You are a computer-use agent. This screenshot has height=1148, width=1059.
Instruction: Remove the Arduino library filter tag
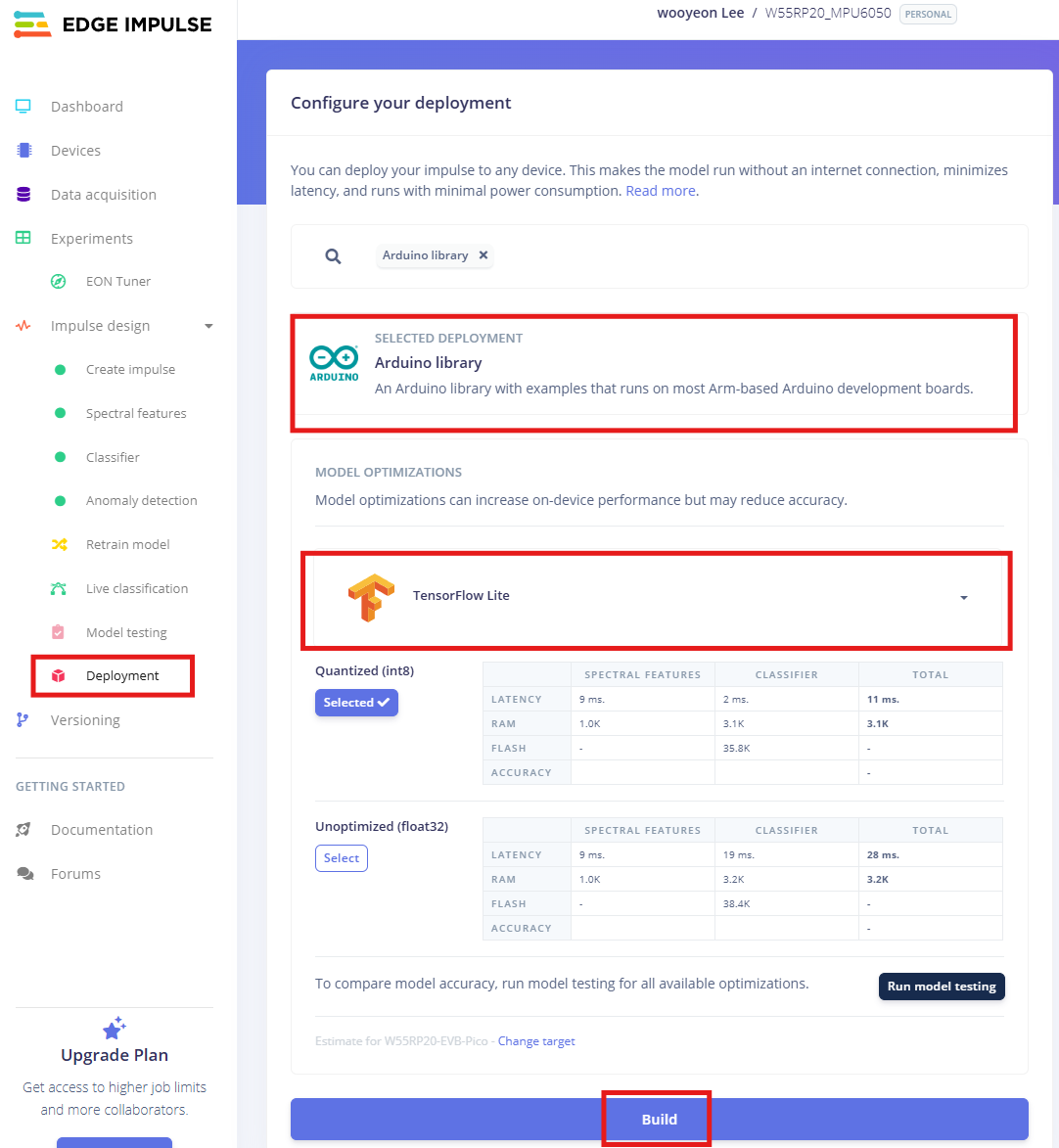pos(483,254)
